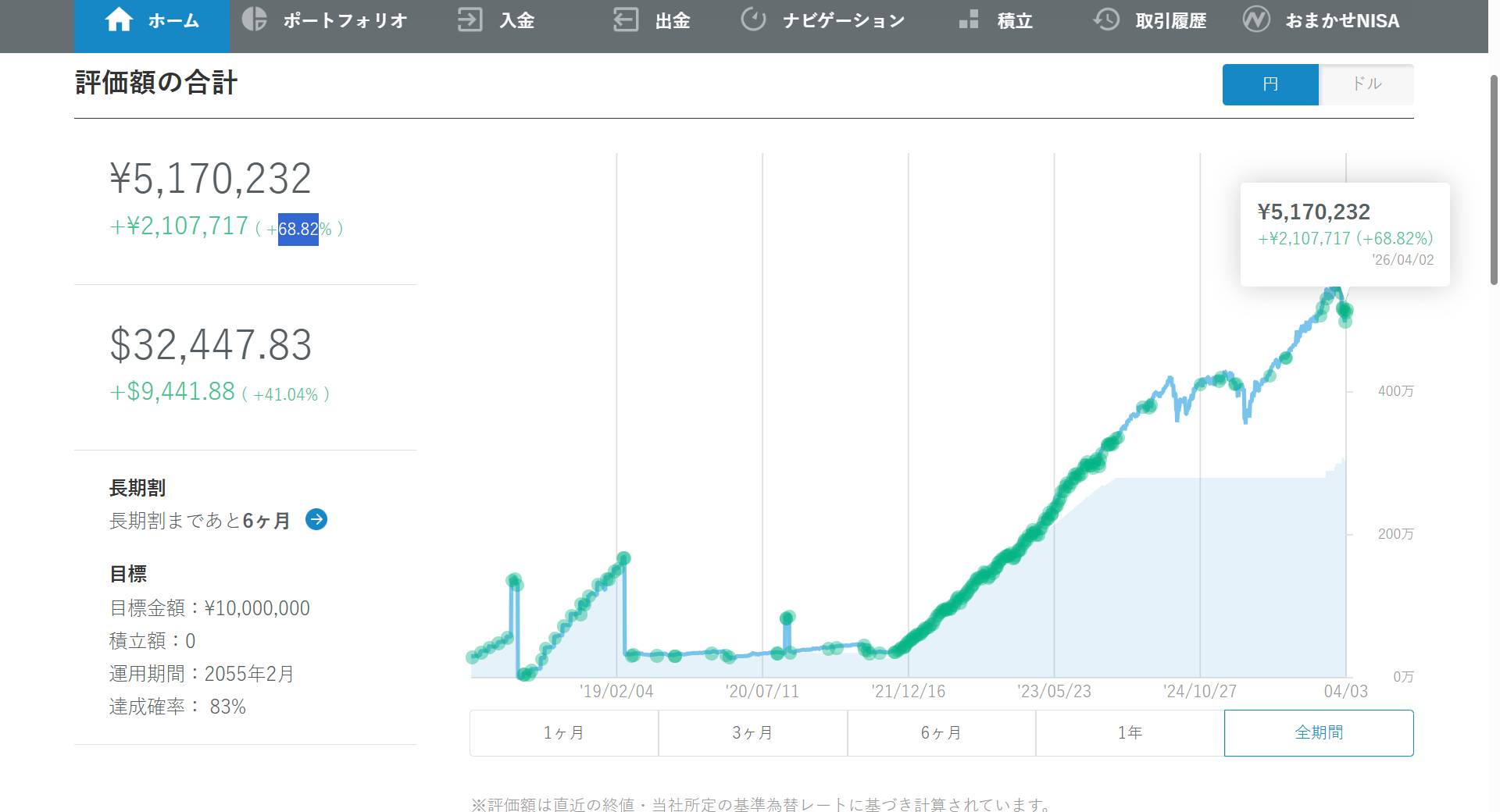Select the 3ヶ月 period option

pos(752,732)
